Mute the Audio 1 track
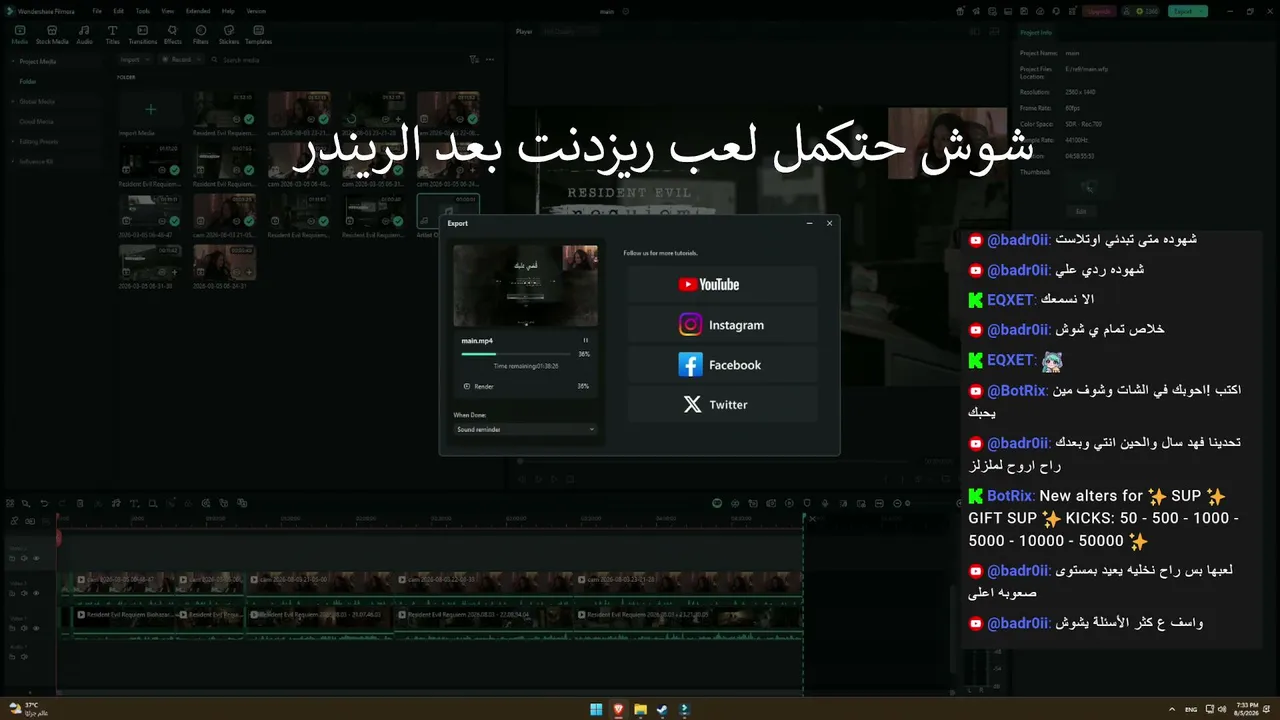Screen dimensions: 1280x720 [26, 656]
